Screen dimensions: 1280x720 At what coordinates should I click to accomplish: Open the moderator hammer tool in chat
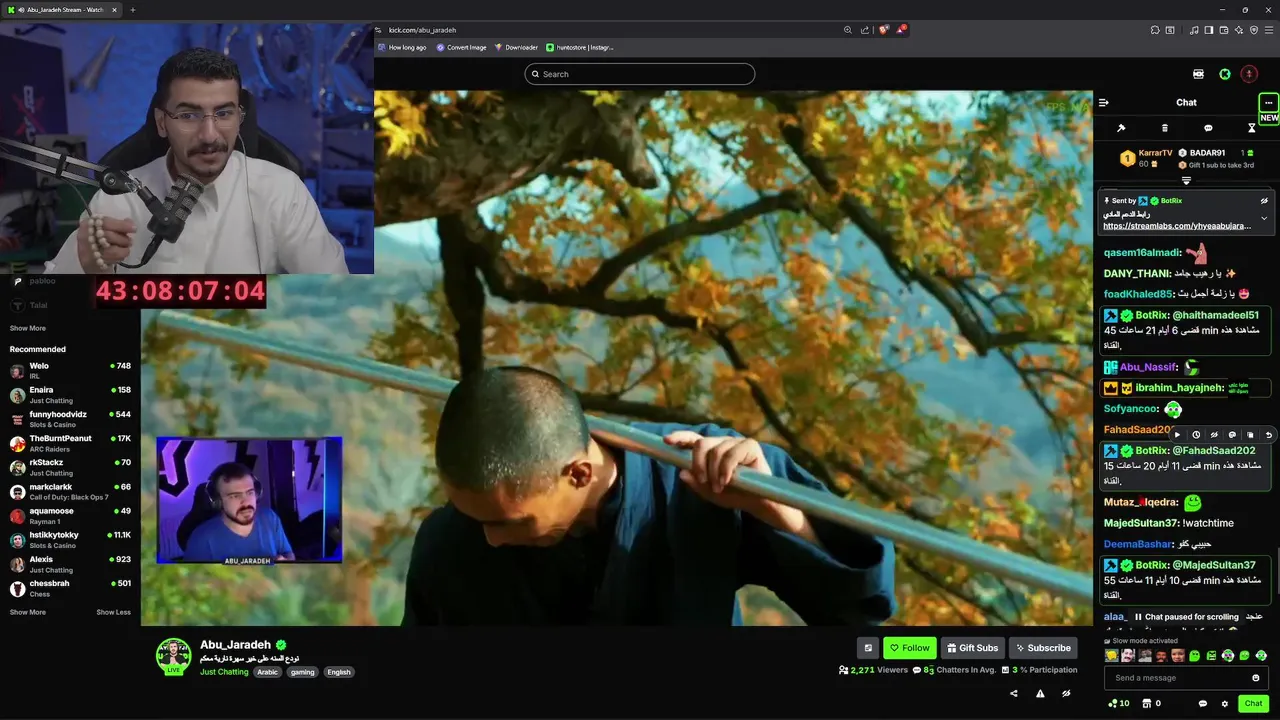coord(1121,128)
